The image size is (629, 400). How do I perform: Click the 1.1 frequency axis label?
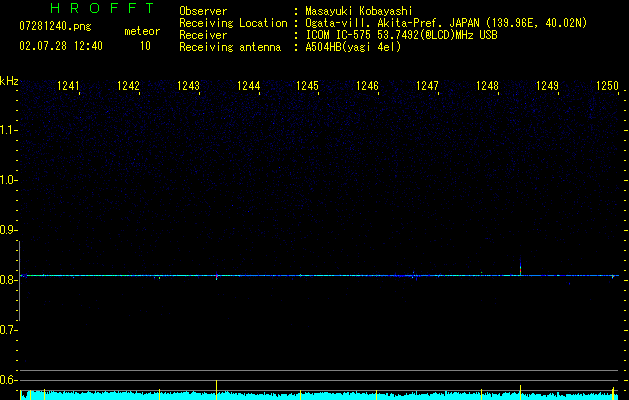(x=8, y=130)
